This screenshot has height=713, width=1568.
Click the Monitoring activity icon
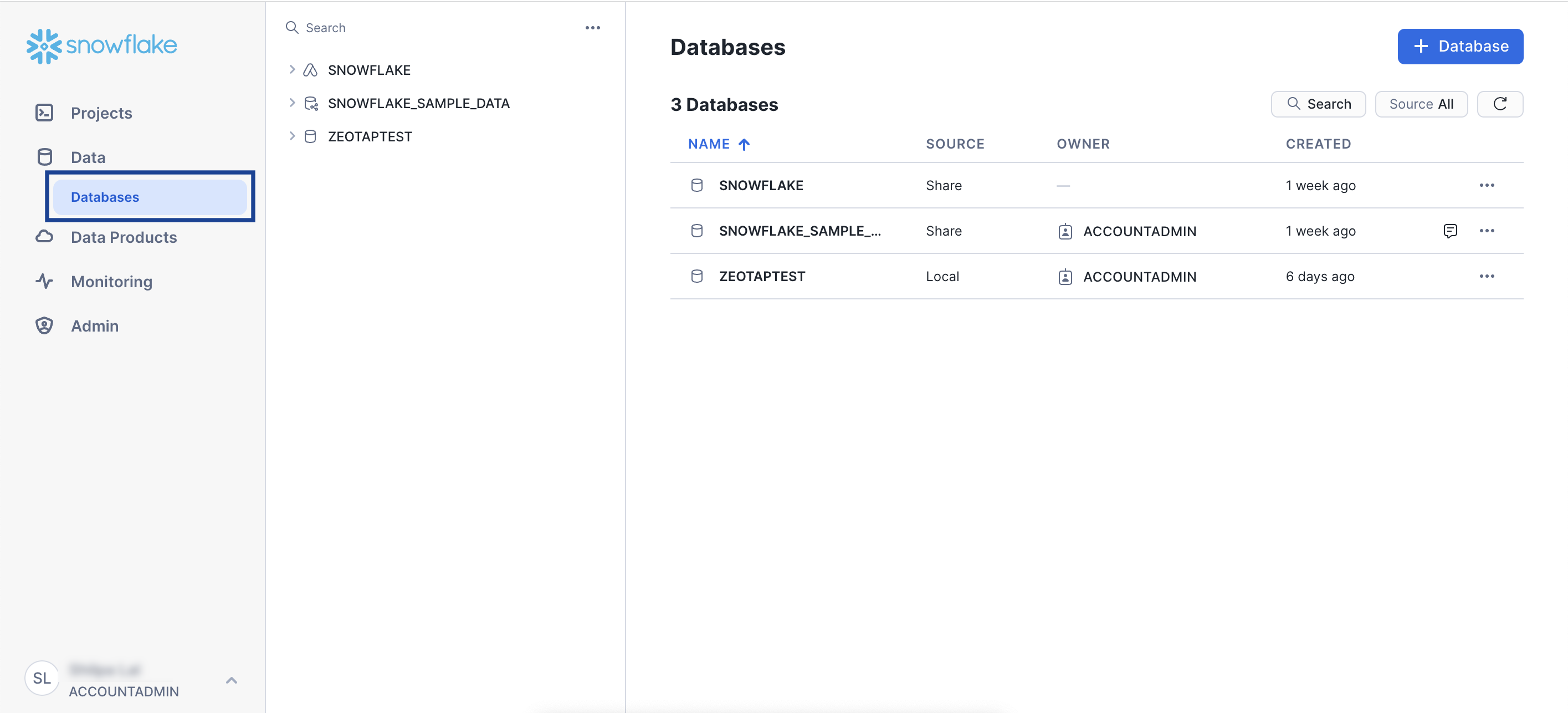44,281
